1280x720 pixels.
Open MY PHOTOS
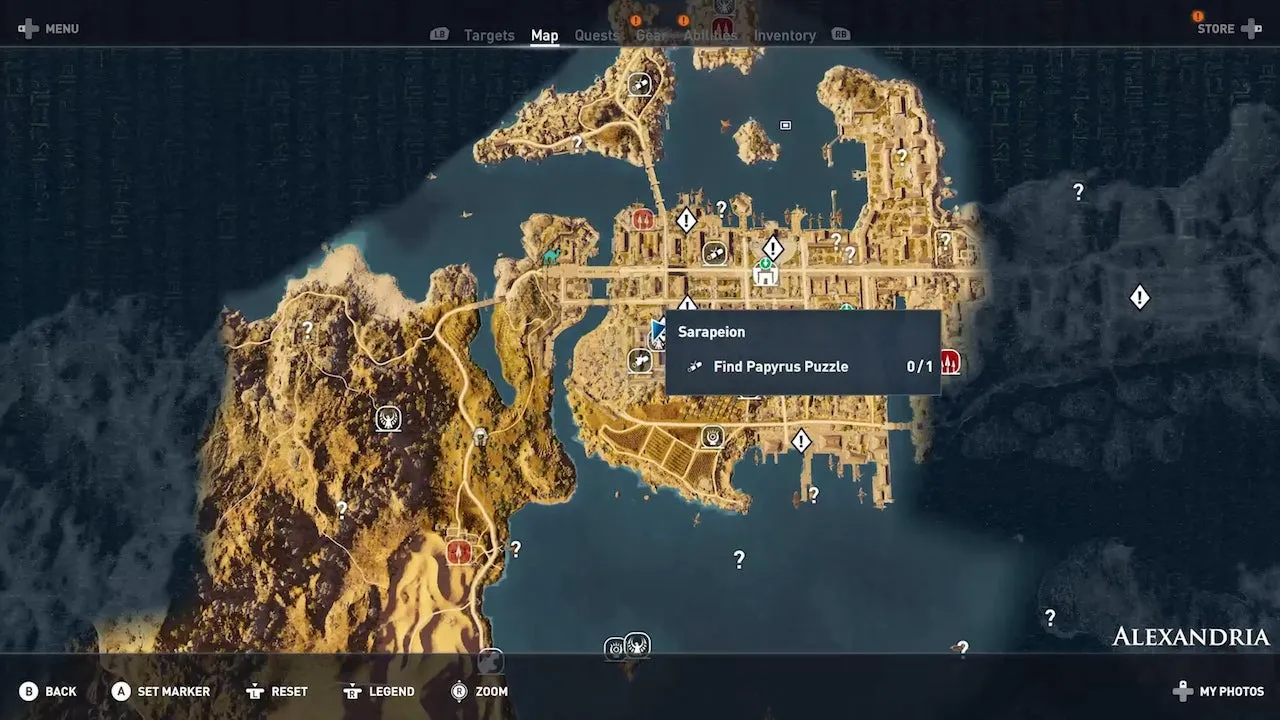pyautogui.click(x=1218, y=691)
